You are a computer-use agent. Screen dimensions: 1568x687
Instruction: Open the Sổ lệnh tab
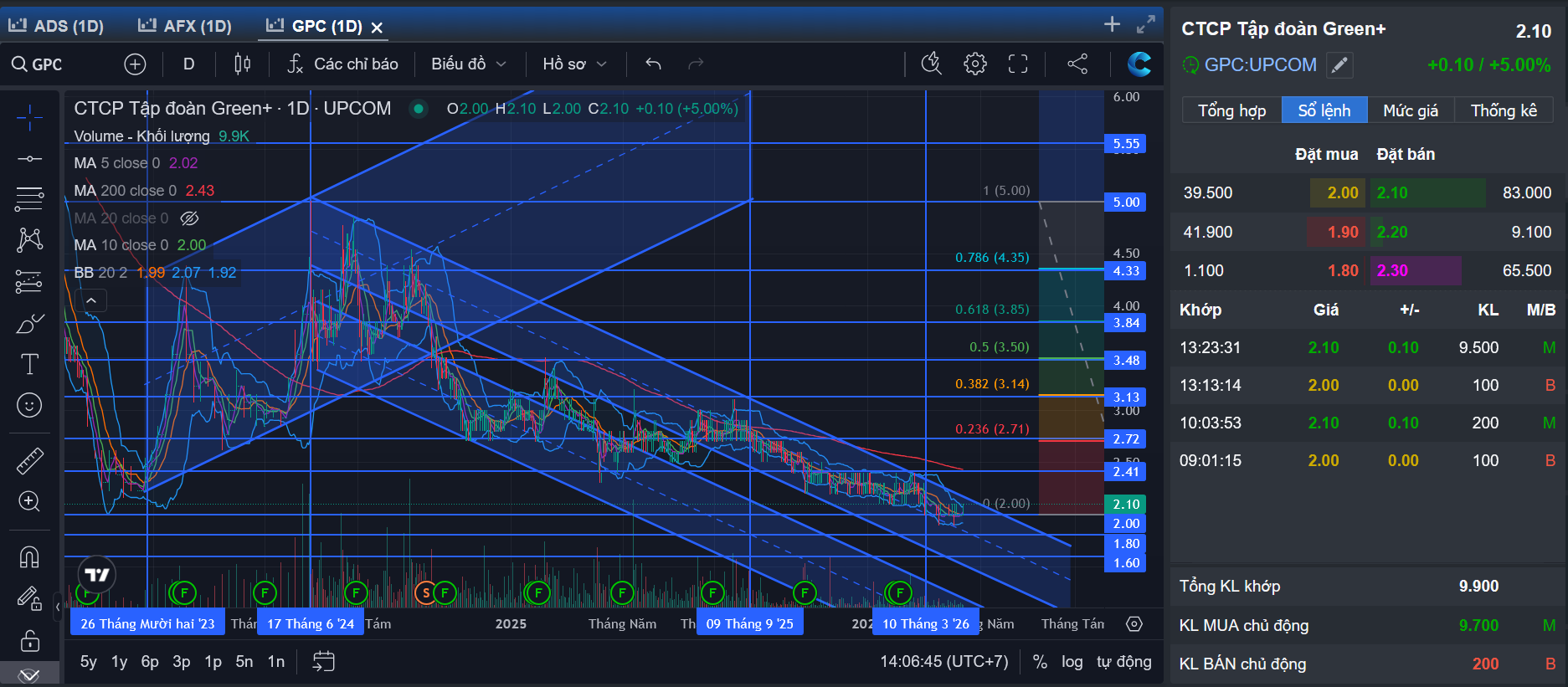tap(1324, 110)
